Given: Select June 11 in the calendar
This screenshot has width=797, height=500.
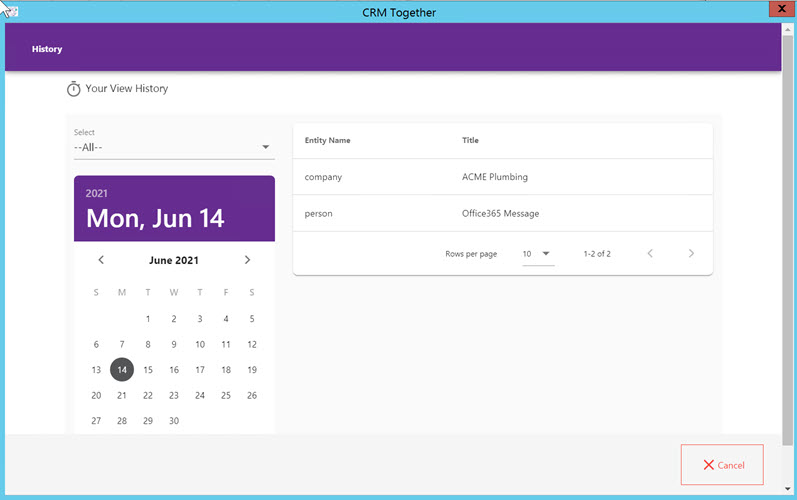Looking at the screenshot, I should tap(226, 344).
